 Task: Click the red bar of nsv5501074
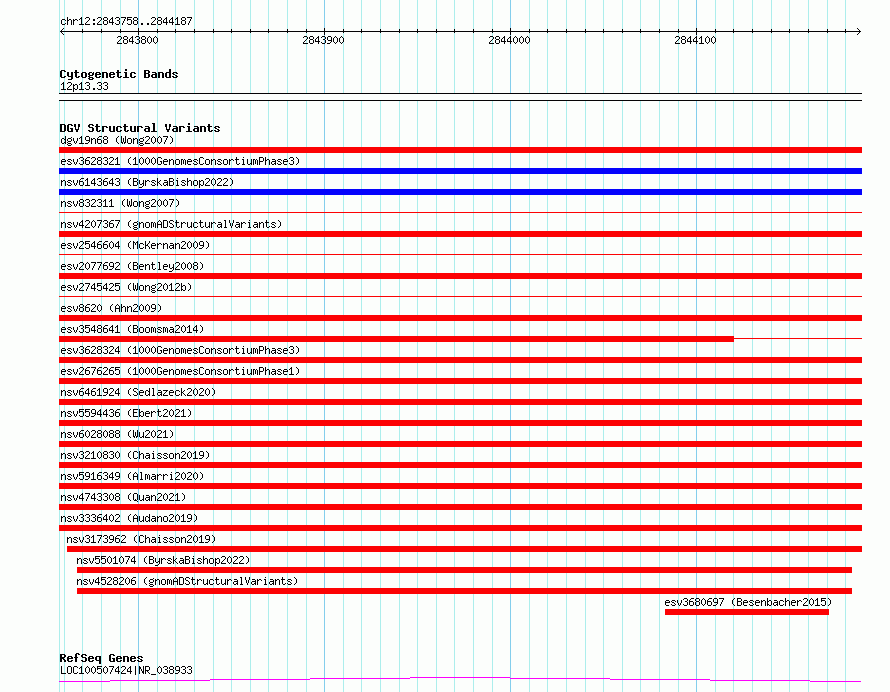tap(464, 570)
